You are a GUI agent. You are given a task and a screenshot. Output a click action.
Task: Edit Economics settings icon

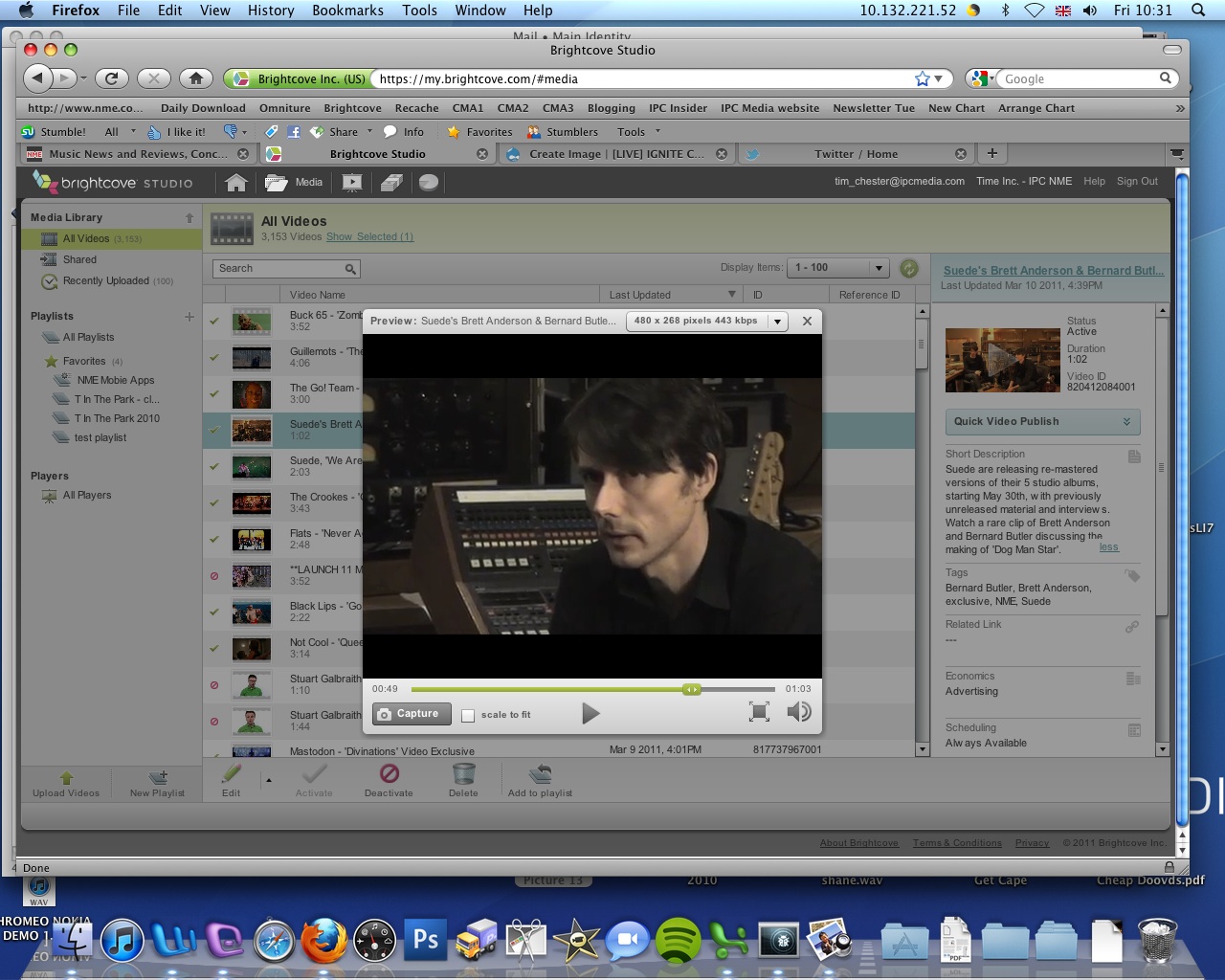[x=1134, y=679]
